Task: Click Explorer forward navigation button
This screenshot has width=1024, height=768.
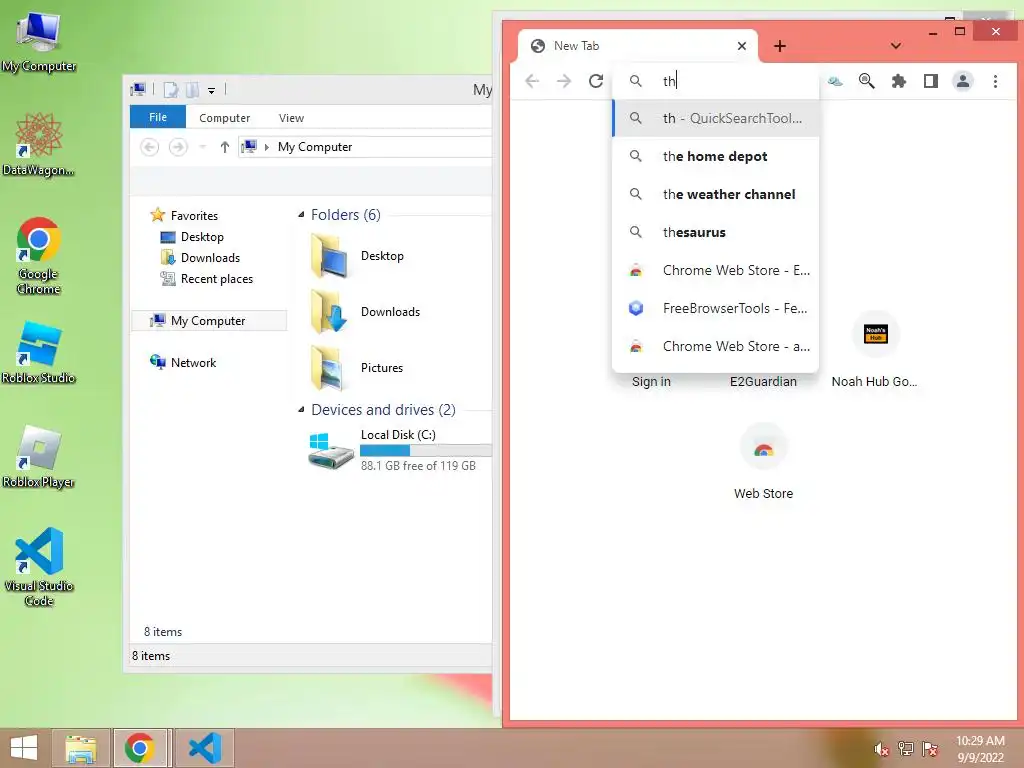Action: 178,147
